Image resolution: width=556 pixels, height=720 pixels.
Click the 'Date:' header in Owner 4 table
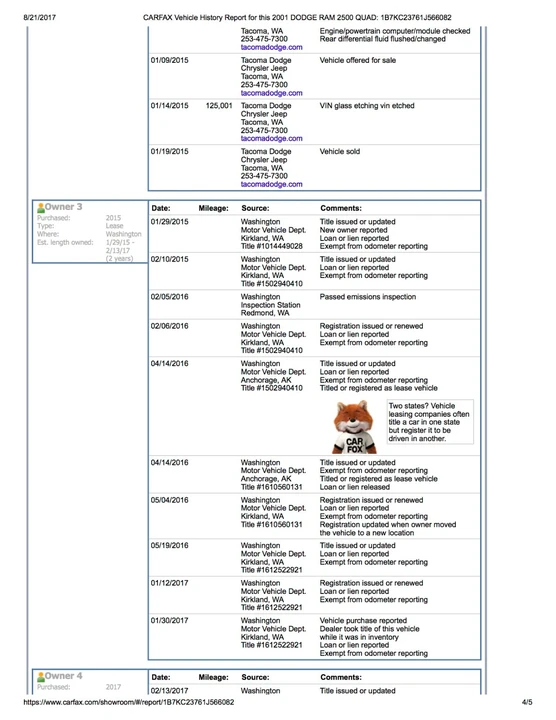point(161,678)
